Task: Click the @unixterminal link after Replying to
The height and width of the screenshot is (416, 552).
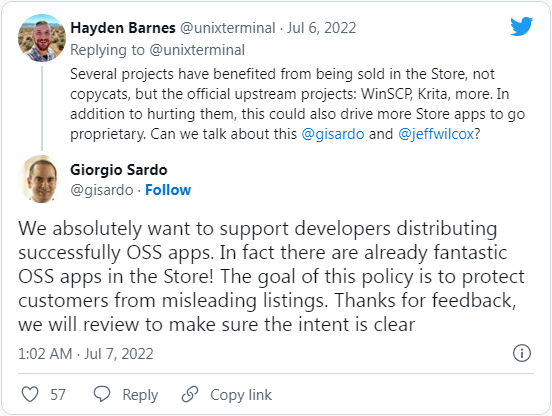Action: tap(197, 50)
